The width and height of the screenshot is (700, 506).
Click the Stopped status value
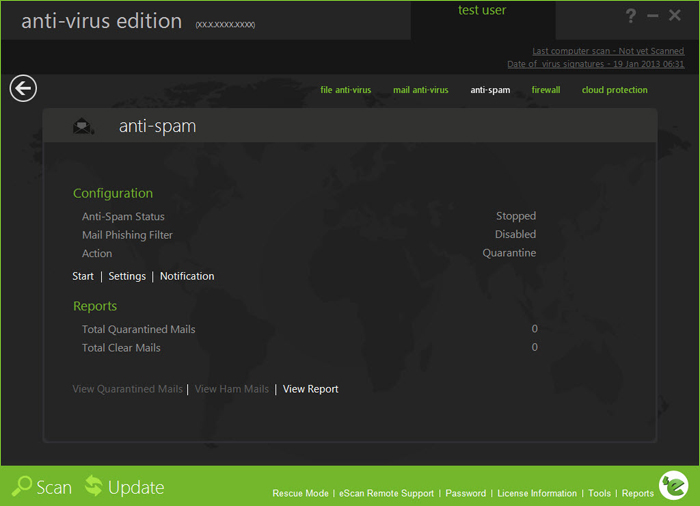coord(516,216)
